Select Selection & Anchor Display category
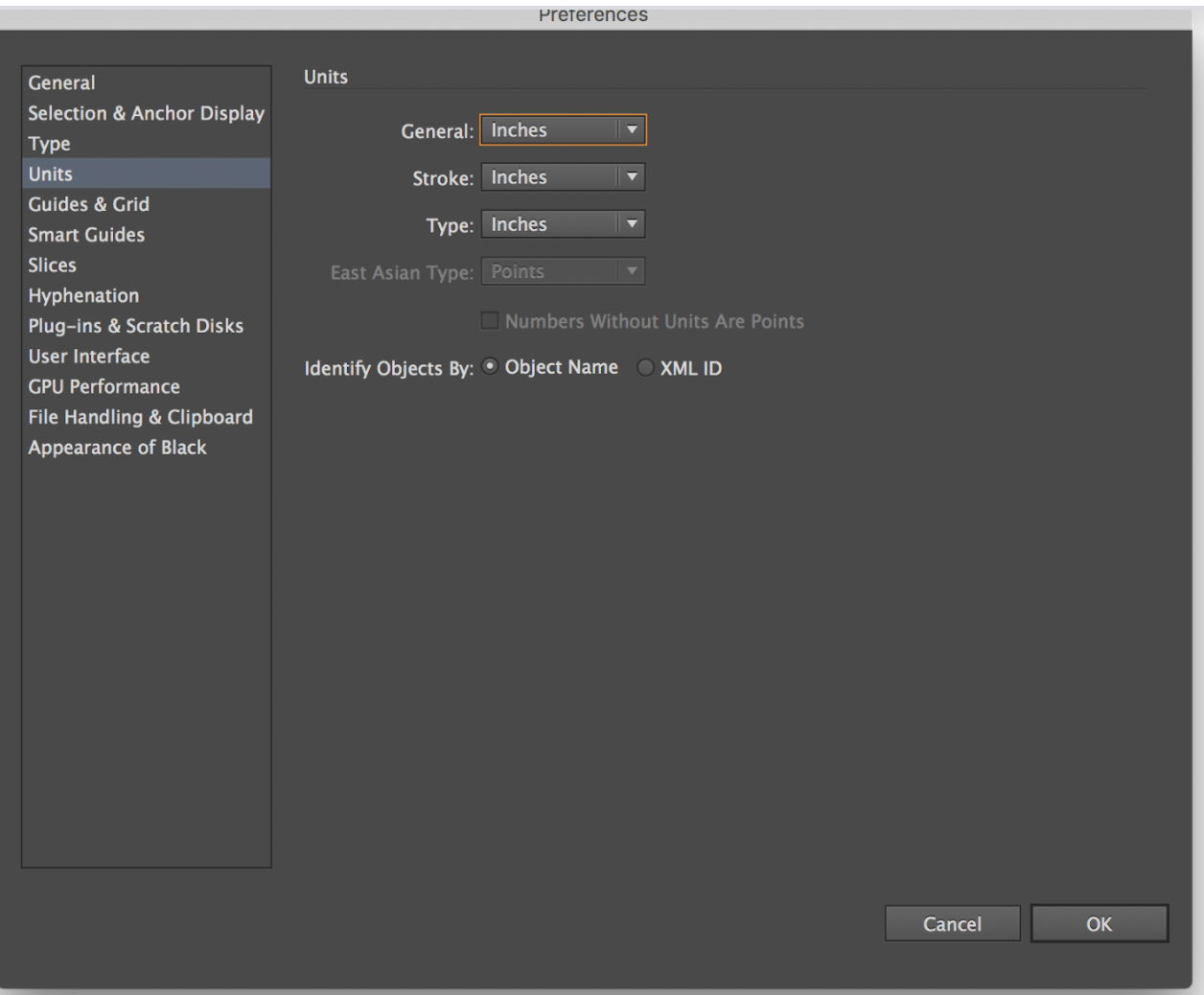The width and height of the screenshot is (1204, 995). pyautogui.click(x=146, y=113)
